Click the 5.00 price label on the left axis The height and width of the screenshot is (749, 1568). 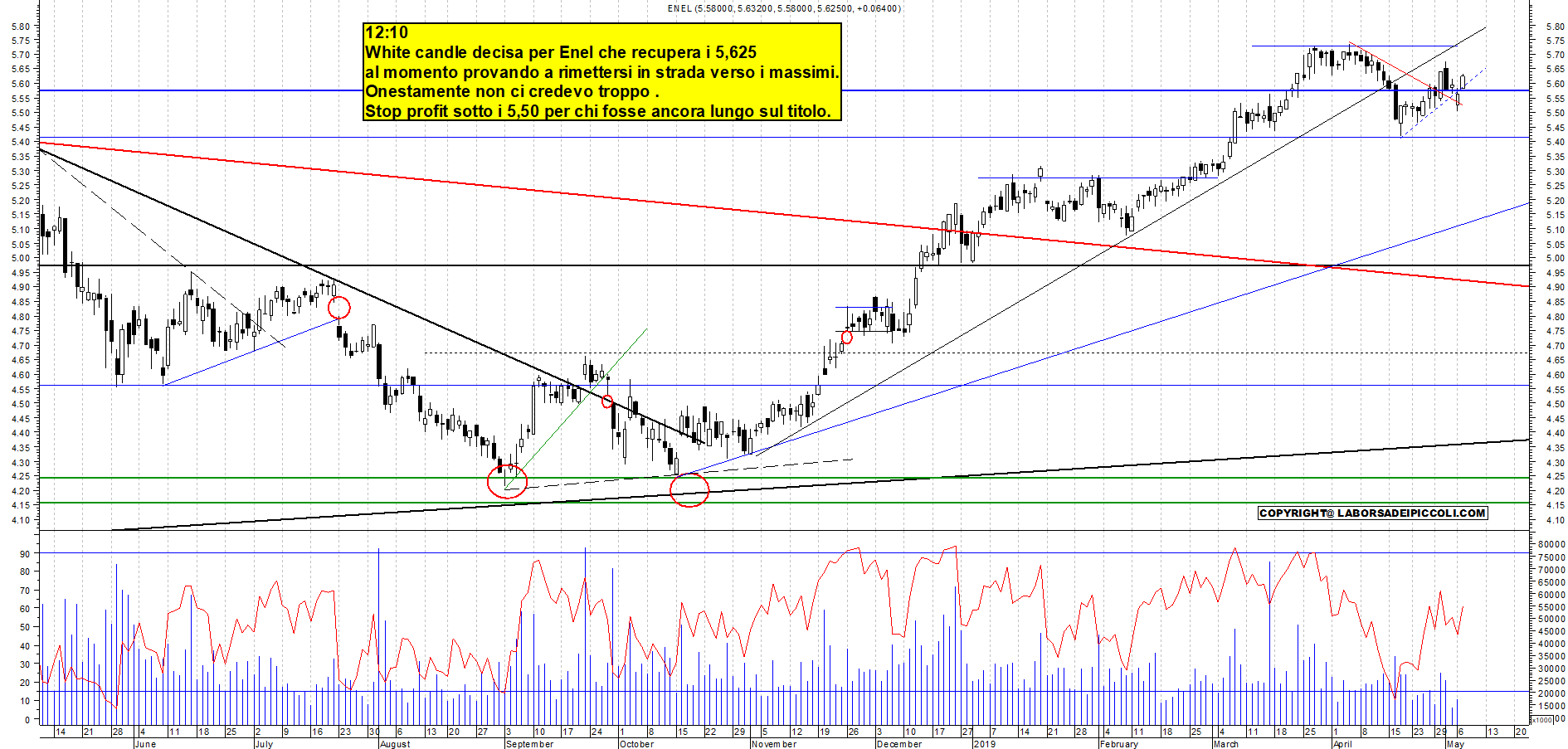point(21,258)
